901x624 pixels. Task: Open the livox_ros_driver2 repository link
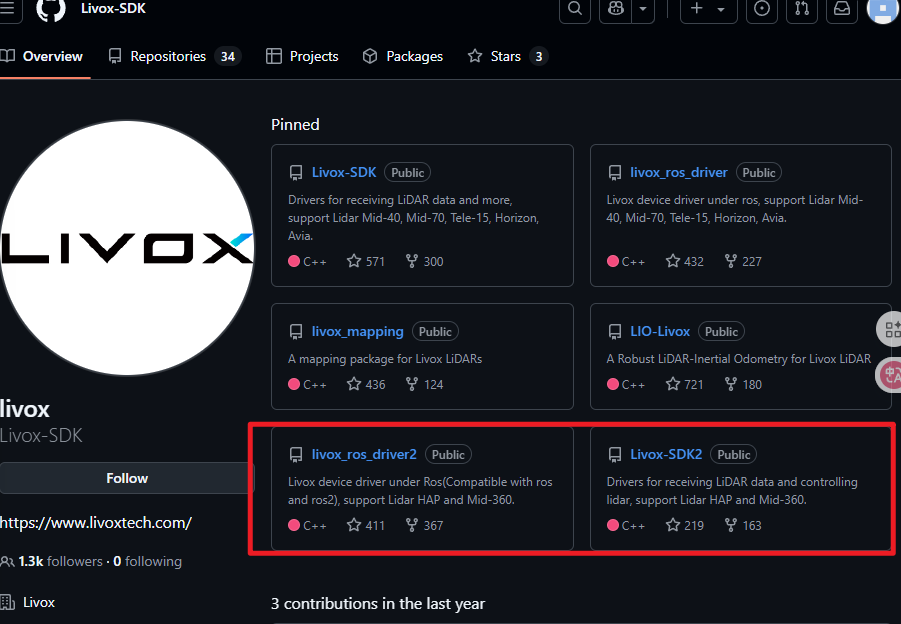pos(364,454)
